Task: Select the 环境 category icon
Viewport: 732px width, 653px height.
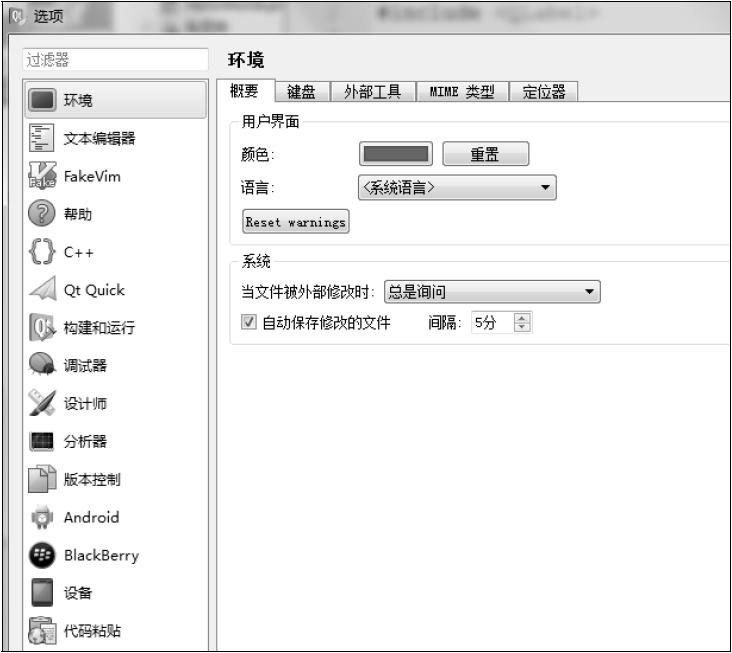Action: [42, 100]
